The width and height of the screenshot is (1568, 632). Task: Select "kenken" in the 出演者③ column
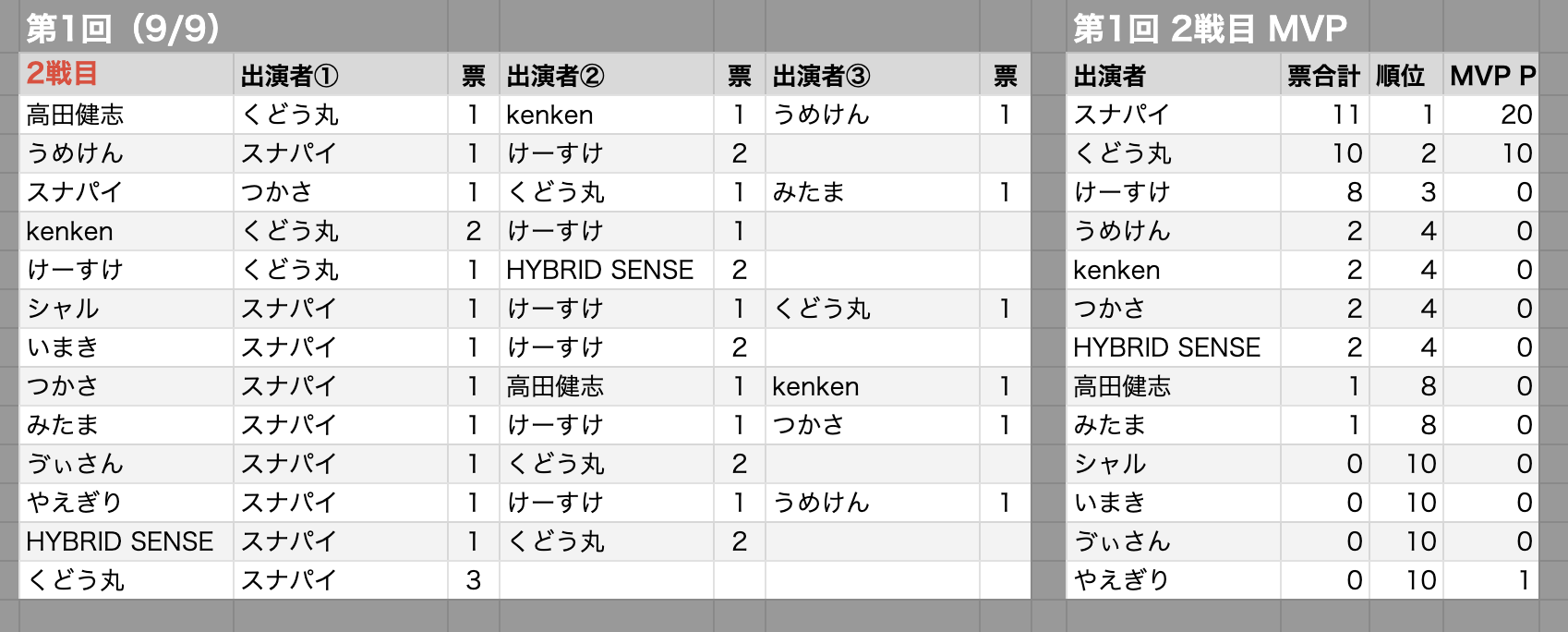[815, 386]
